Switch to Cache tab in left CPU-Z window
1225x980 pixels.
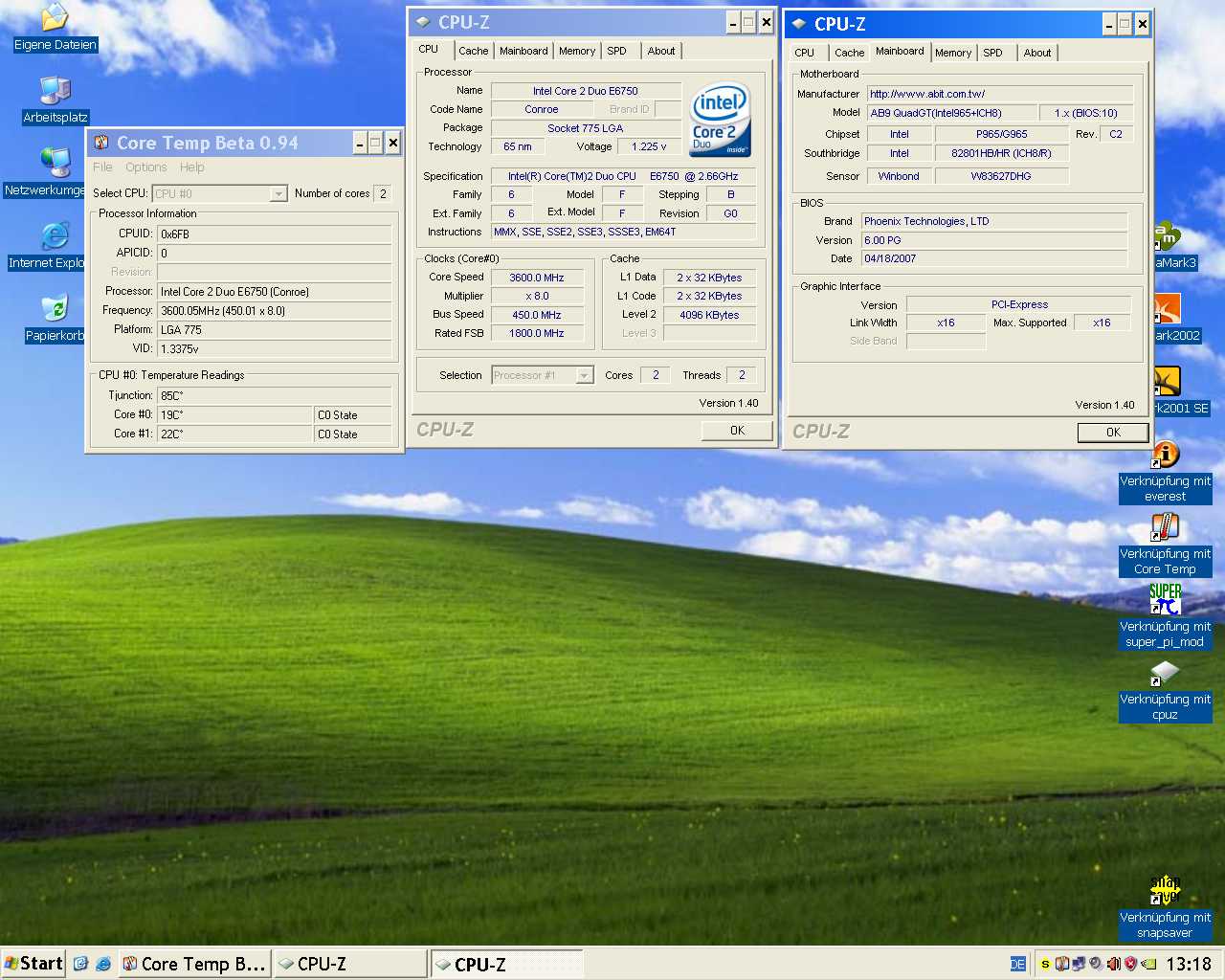[x=473, y=51]
